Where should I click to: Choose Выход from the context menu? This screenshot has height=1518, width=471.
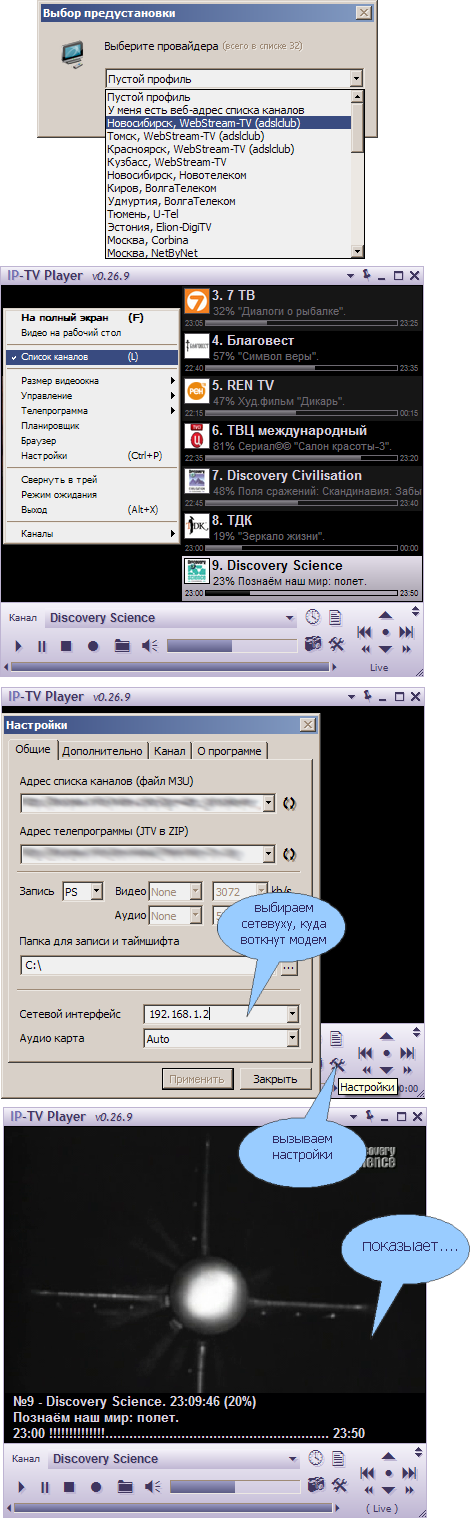(90, 509)
